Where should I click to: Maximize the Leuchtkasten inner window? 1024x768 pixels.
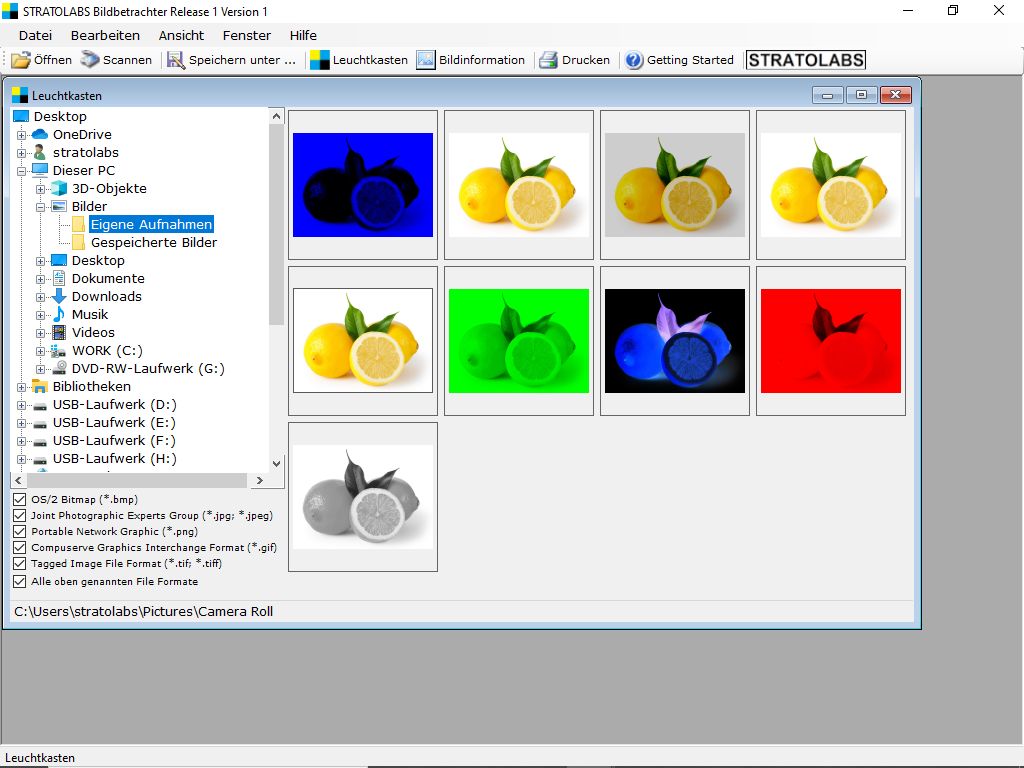coord(861,95)
